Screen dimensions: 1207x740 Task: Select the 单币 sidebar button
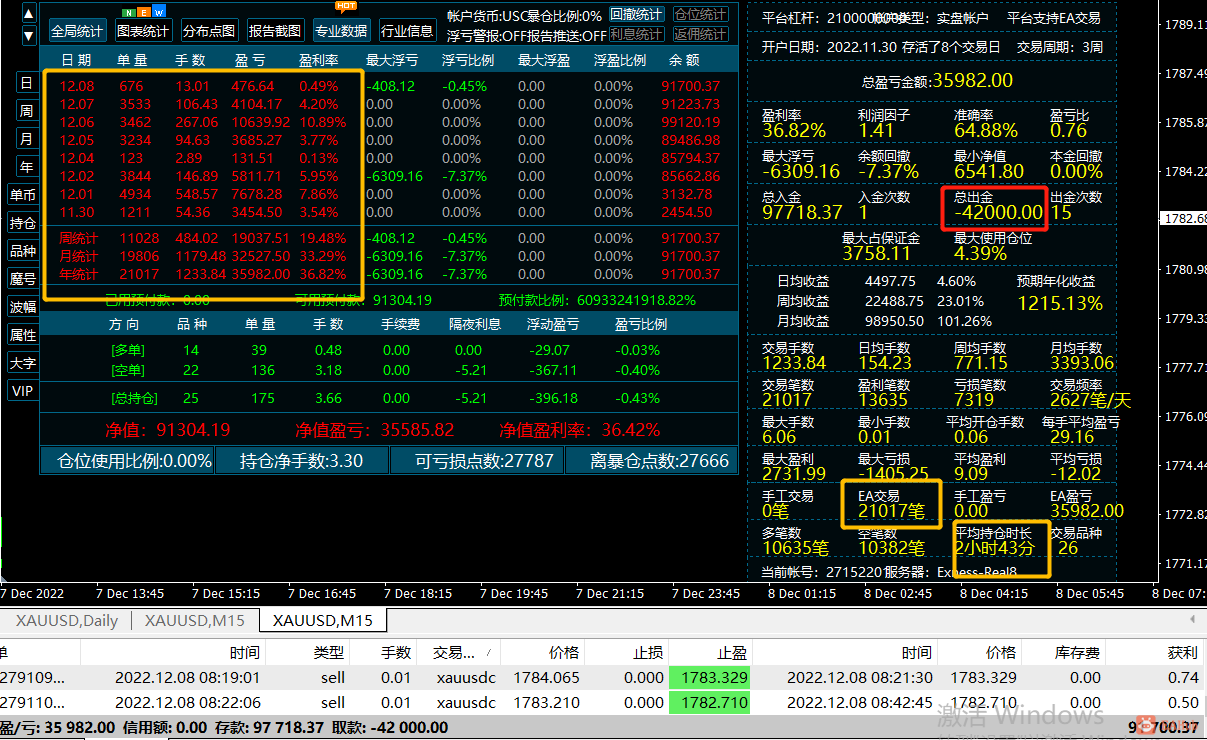[23, 195]
